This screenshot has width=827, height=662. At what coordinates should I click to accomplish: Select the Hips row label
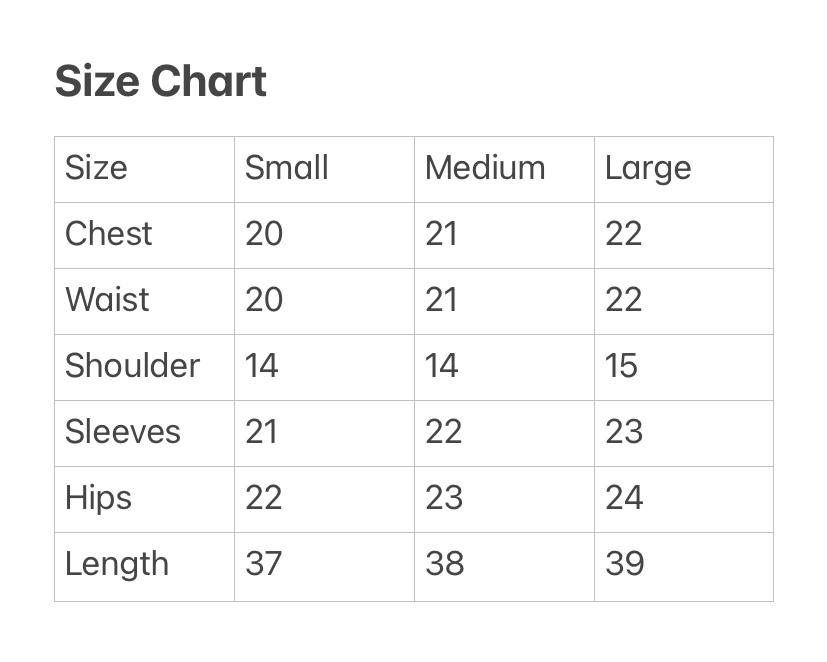pyautogui.click(x=98, y=498)
